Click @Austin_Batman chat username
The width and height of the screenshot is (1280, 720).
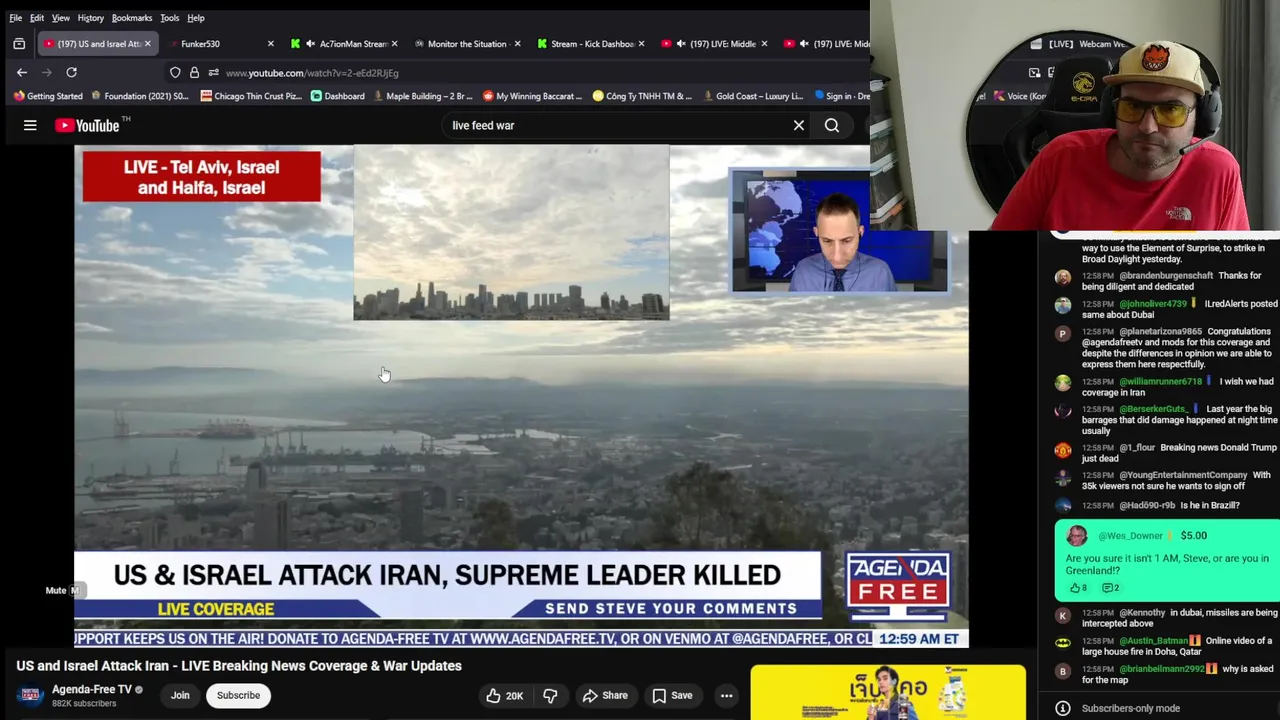point(1153,641)
